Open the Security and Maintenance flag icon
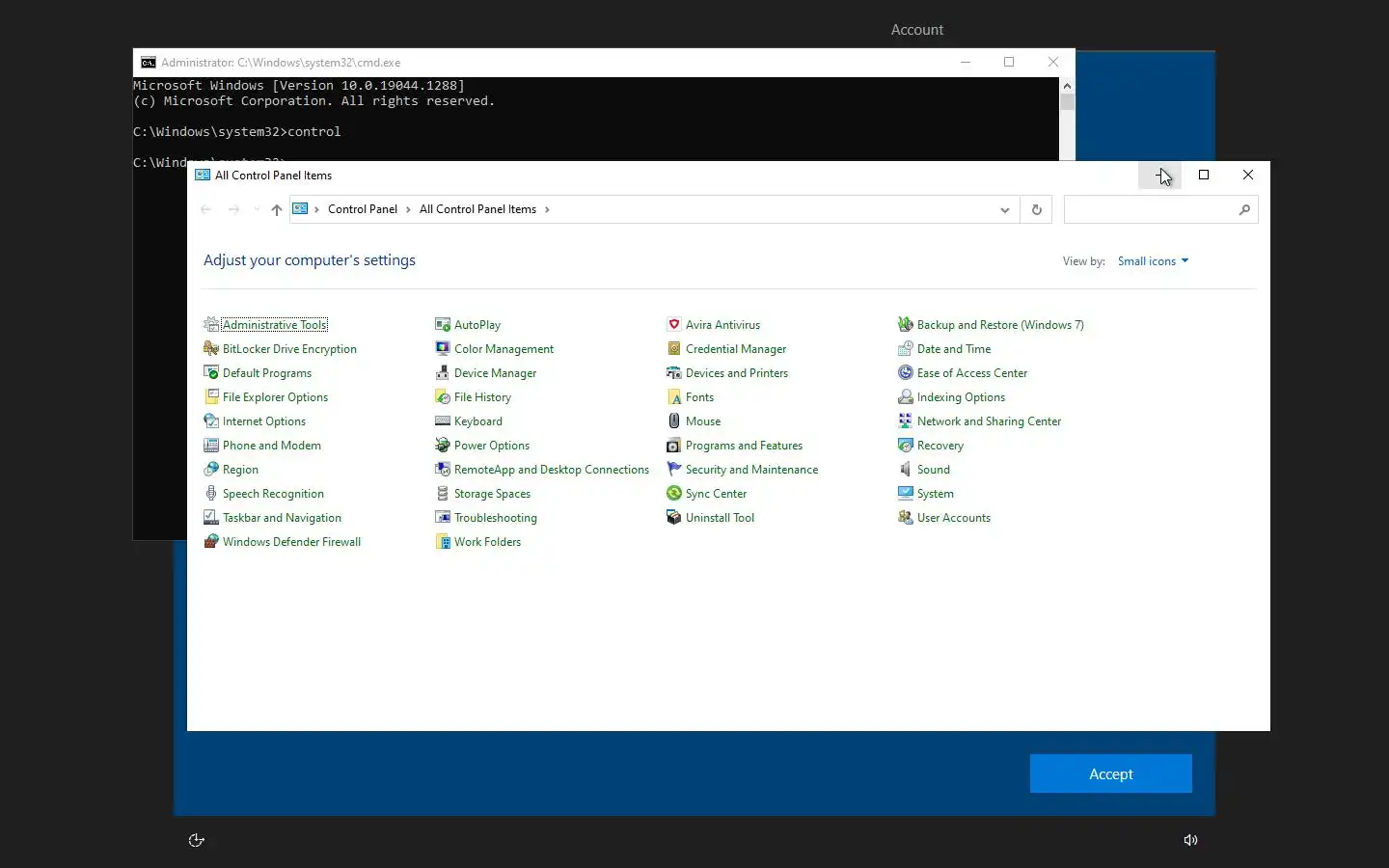Viewport: 1389px width, 868px height. point(674,469)
